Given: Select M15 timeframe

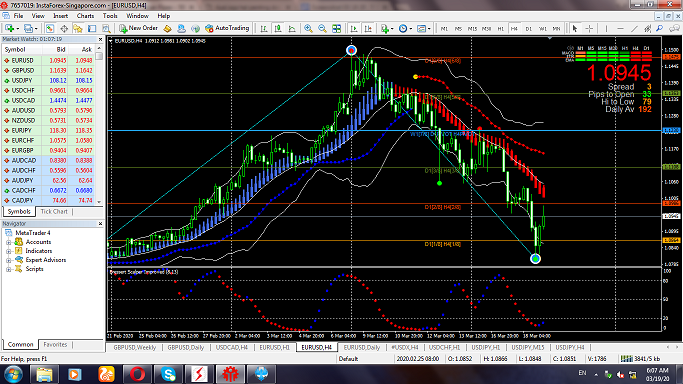Looking at the screenshot, I should click(472, 28).
